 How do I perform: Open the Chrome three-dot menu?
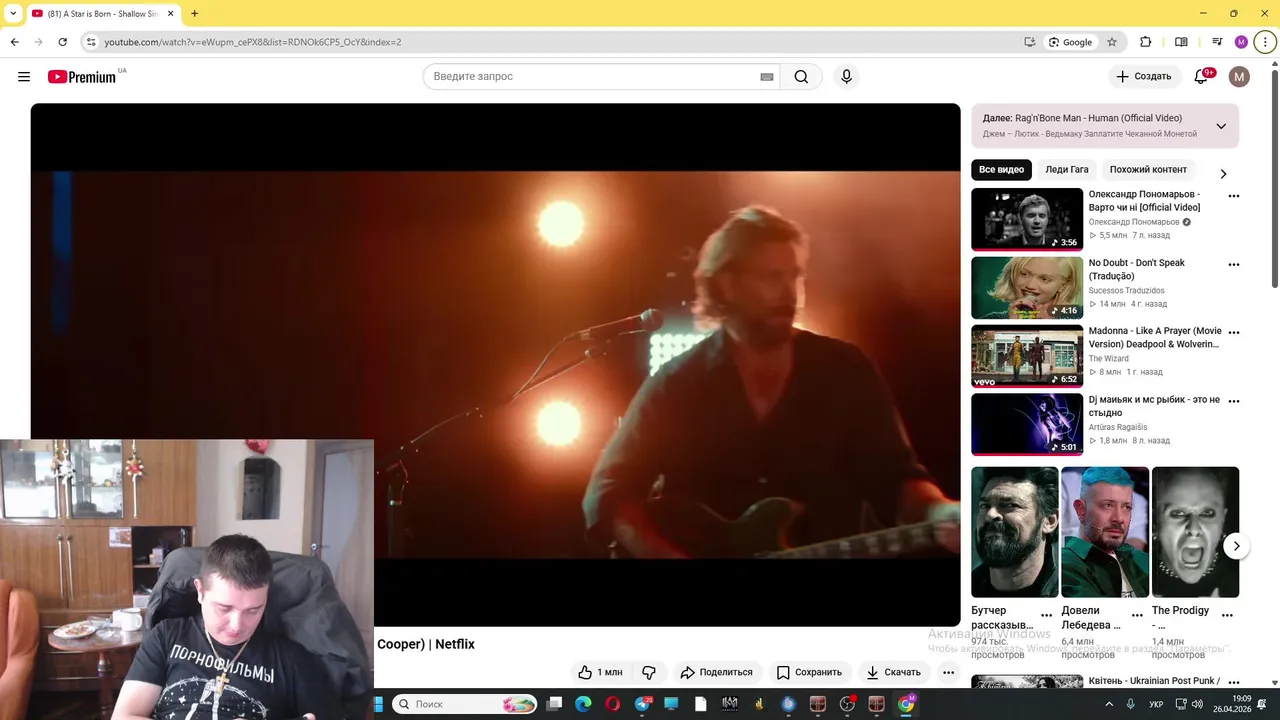coord(1265,42)
